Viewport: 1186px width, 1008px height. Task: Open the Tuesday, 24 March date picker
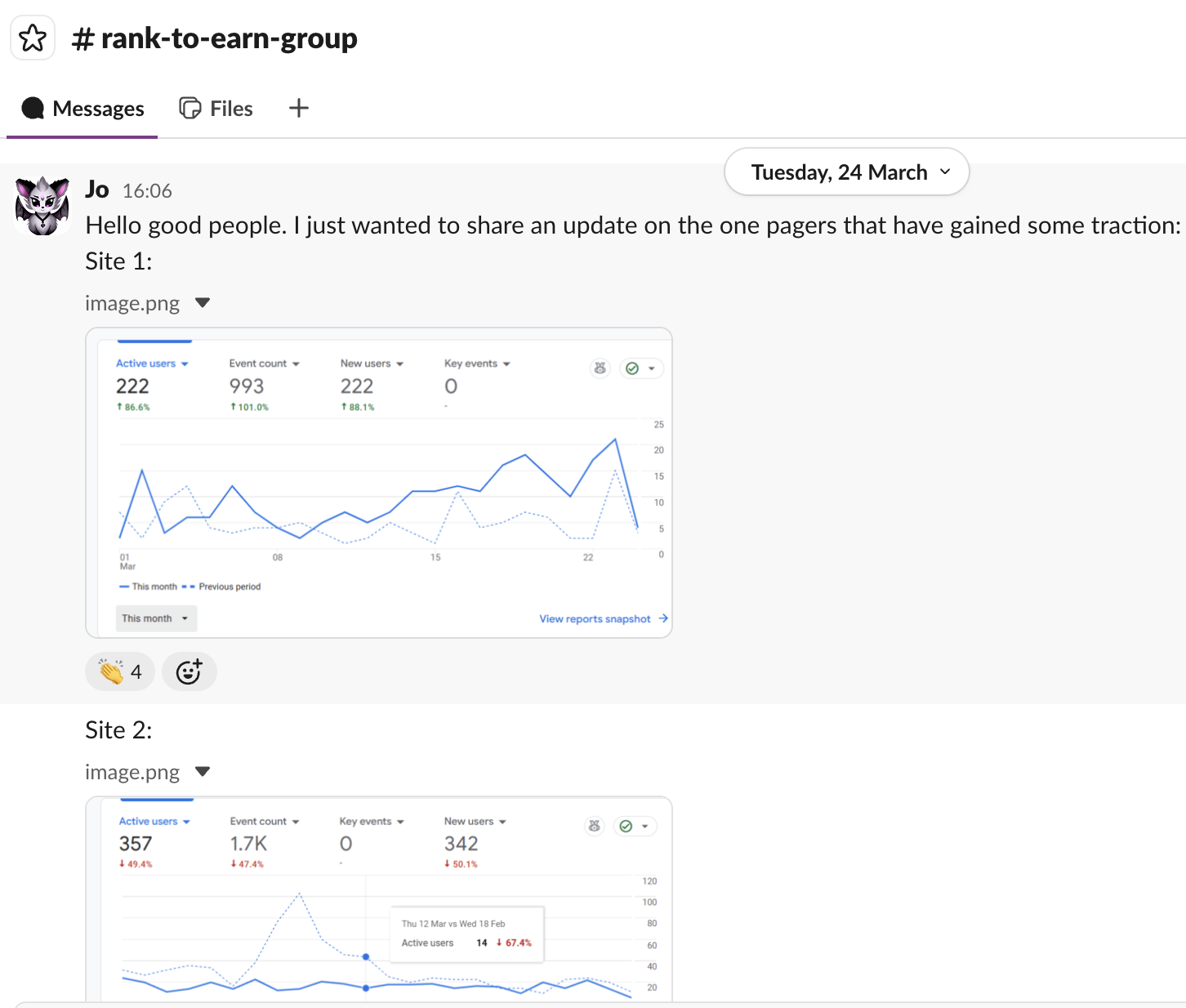[x=847, y=172]
